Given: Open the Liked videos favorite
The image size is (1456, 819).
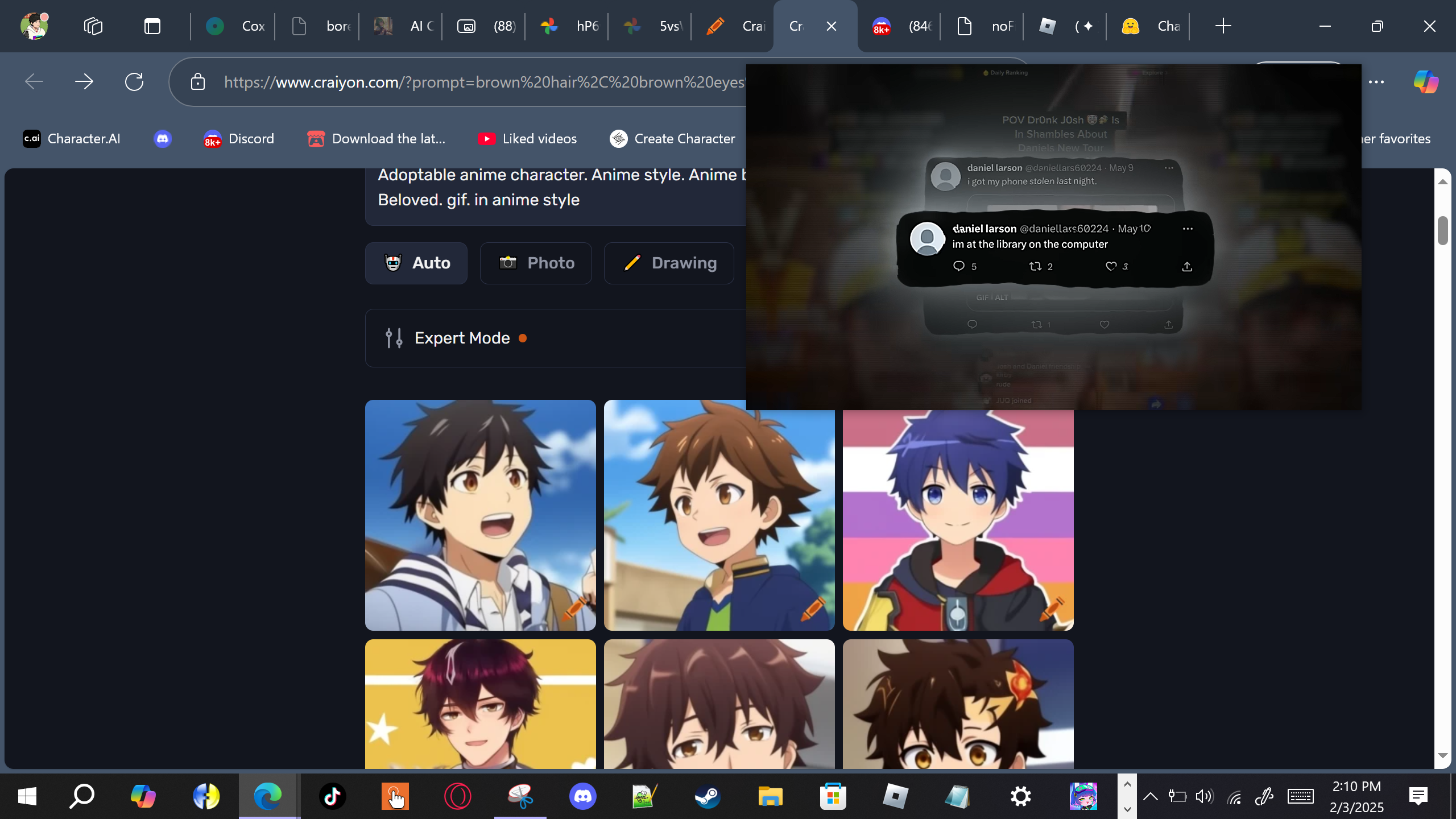Looking at the screenshot, I should tap(527, 139).
